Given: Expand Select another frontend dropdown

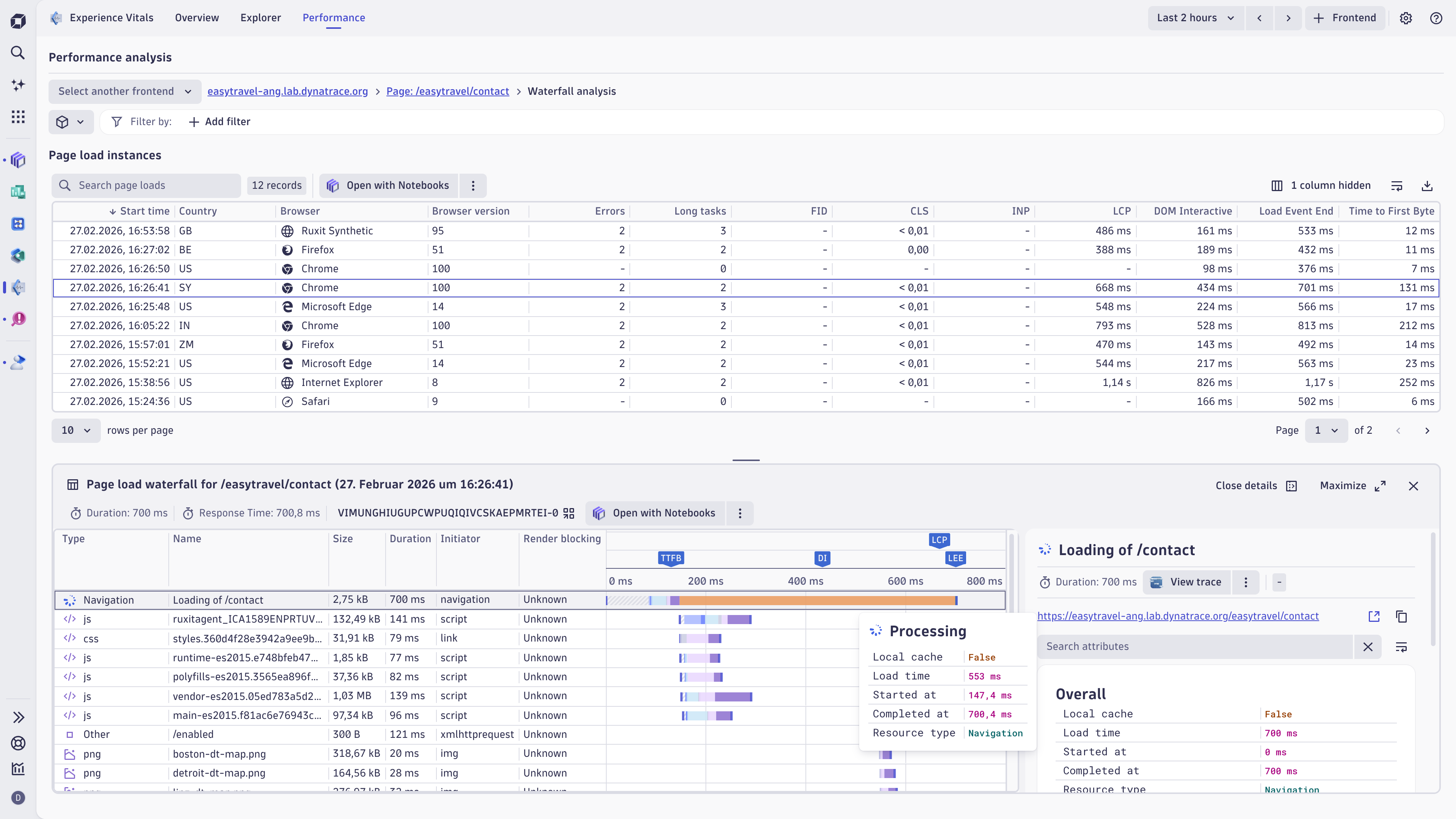Looking at the screenshot, I should pos(125,91).
